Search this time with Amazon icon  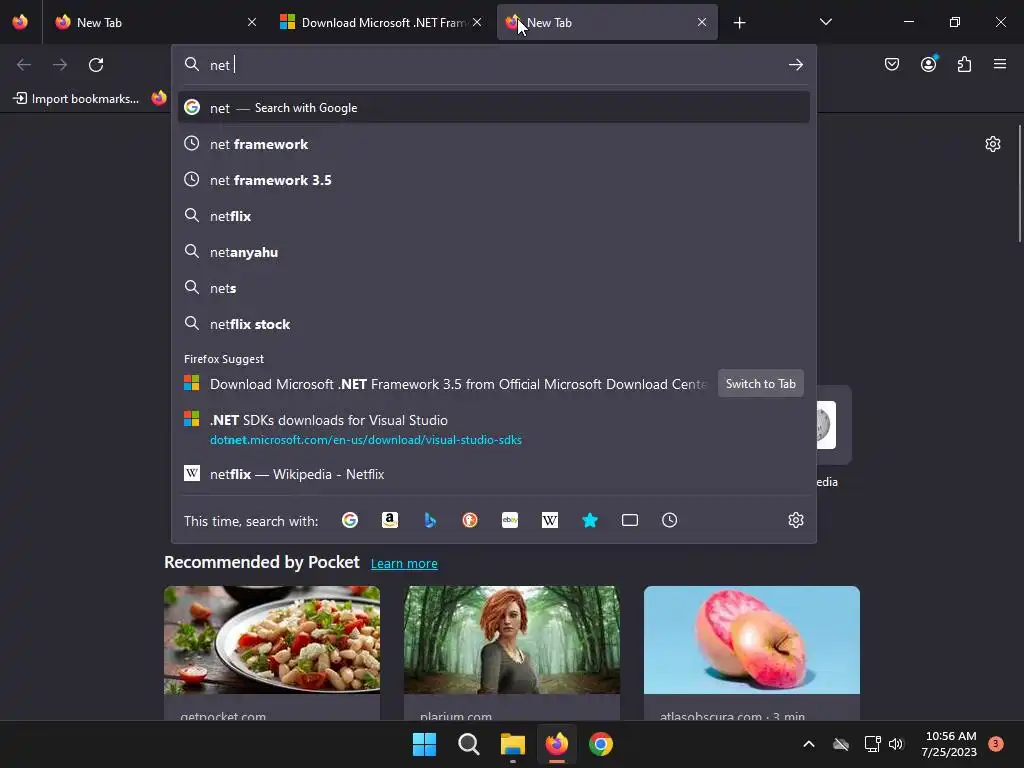(390, 520)
